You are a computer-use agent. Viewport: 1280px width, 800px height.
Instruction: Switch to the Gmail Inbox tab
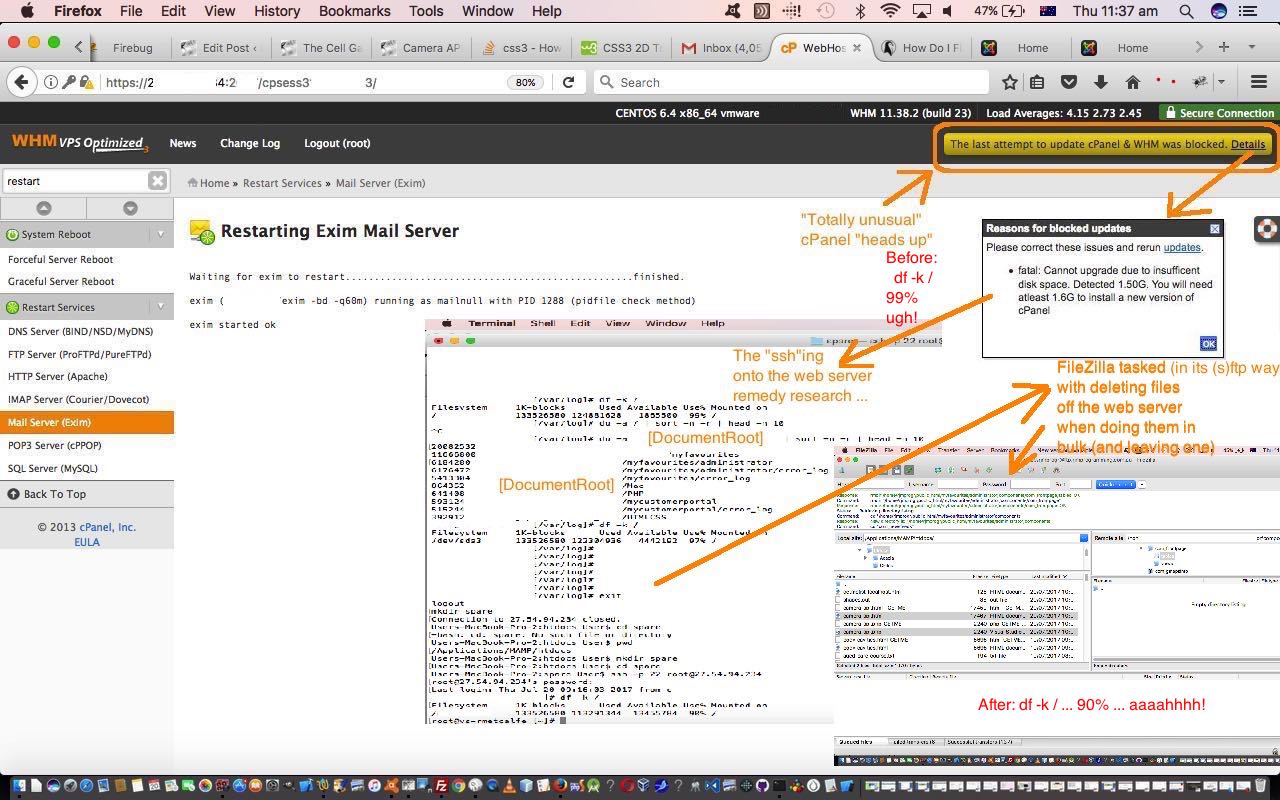[x=722, y=47]
